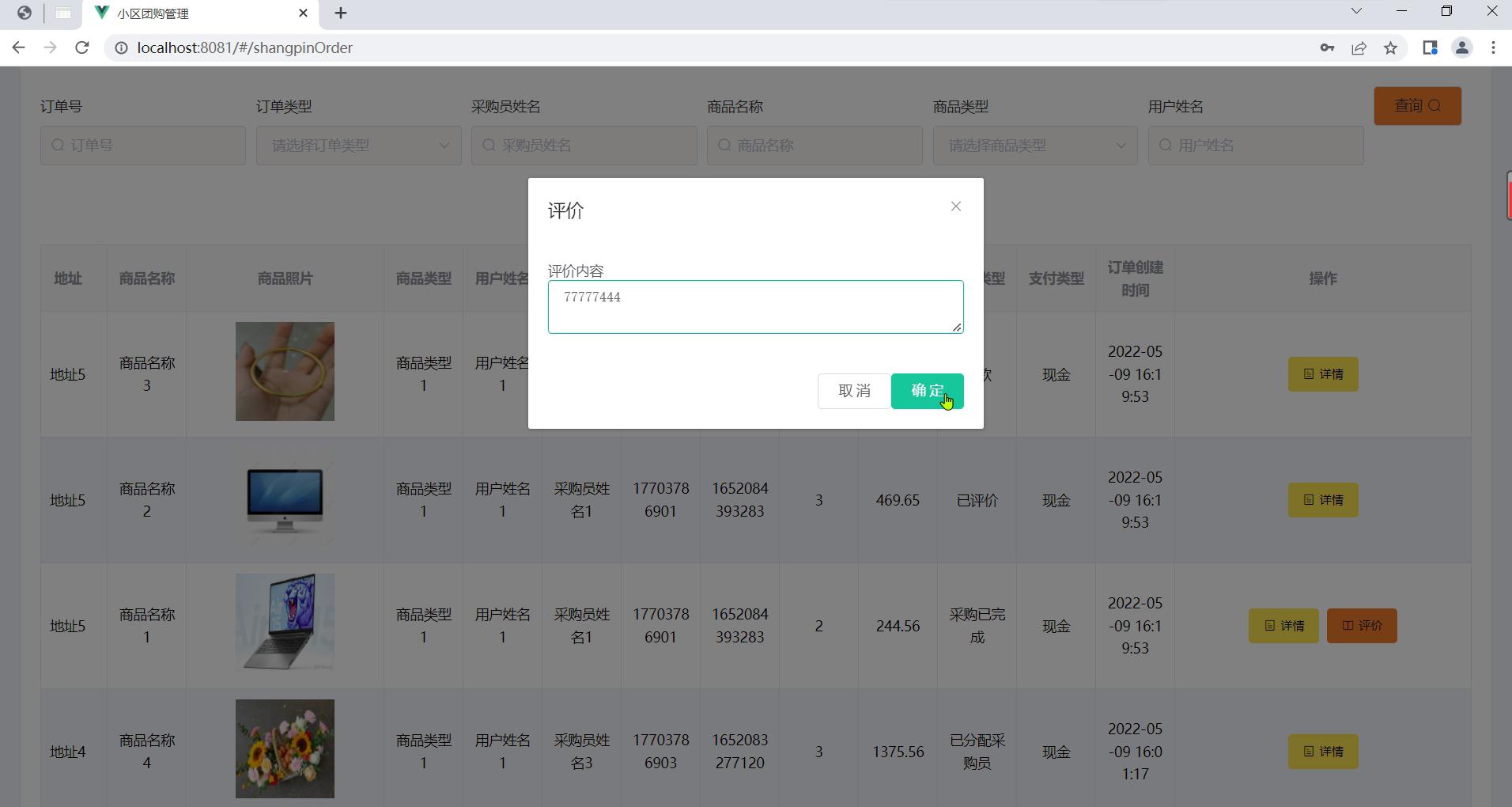This screenshot has height=807, width=1512.
Task: Expand the 订单类型 dropdown
Action: (358, 146)
